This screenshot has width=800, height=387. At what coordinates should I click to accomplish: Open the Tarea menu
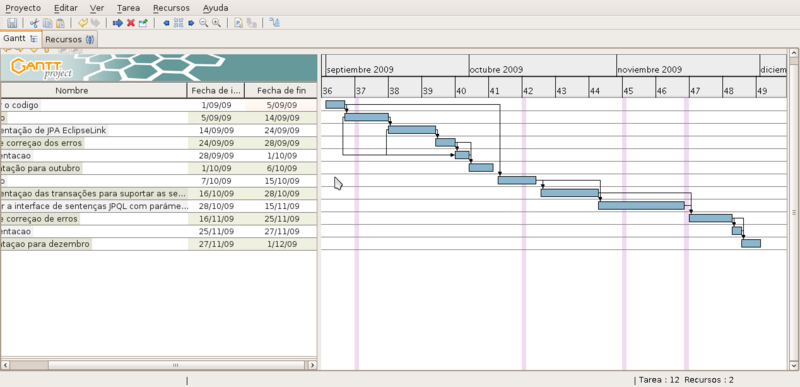128,8
